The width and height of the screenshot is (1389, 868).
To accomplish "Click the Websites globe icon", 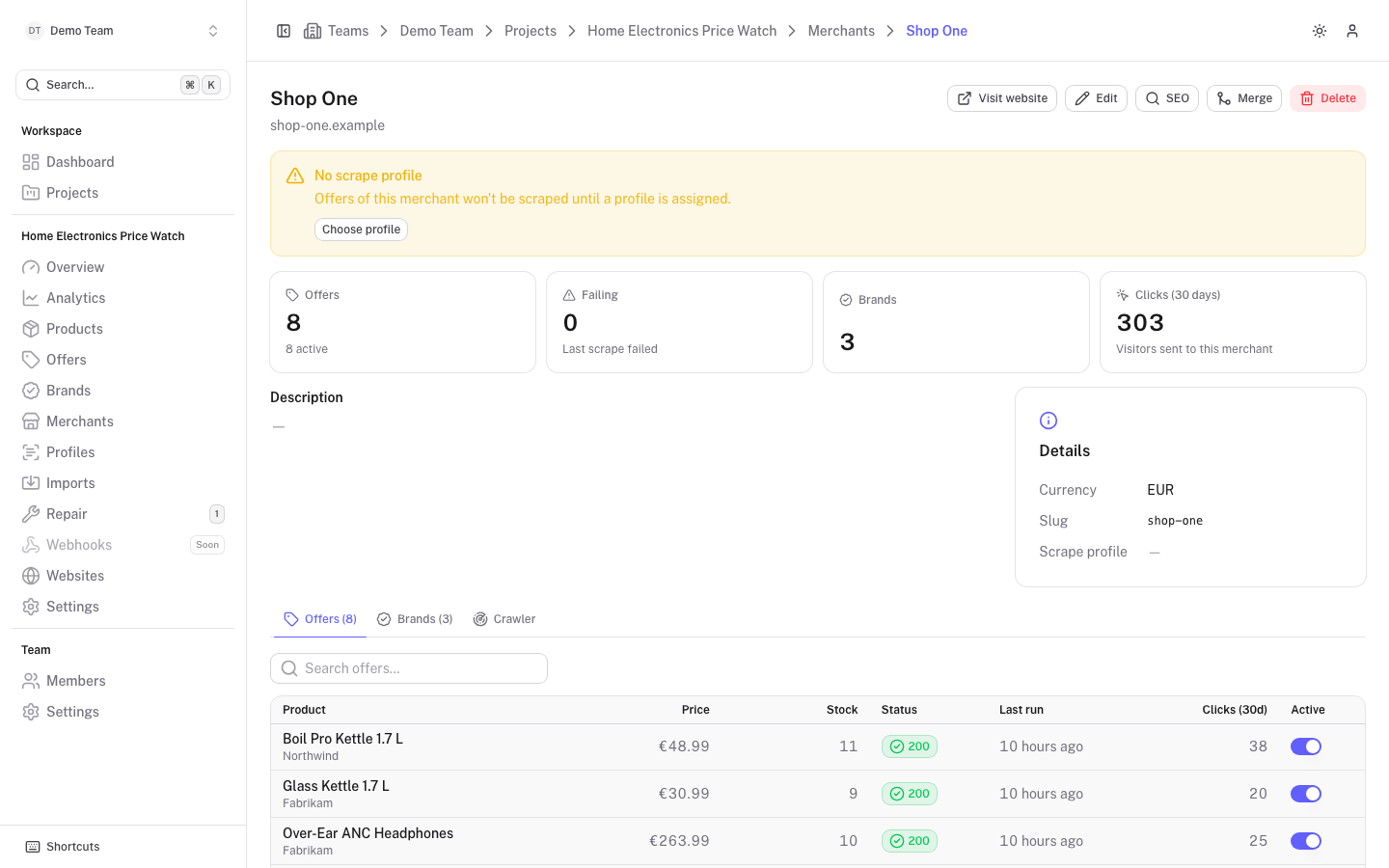I will pyautogui.click(x=31, y=576).
